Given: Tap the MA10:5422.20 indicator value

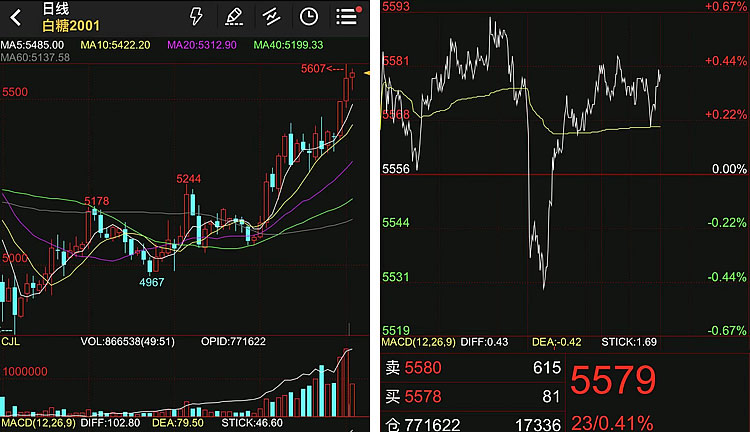Looking at the screenshot, I should 115,45.
